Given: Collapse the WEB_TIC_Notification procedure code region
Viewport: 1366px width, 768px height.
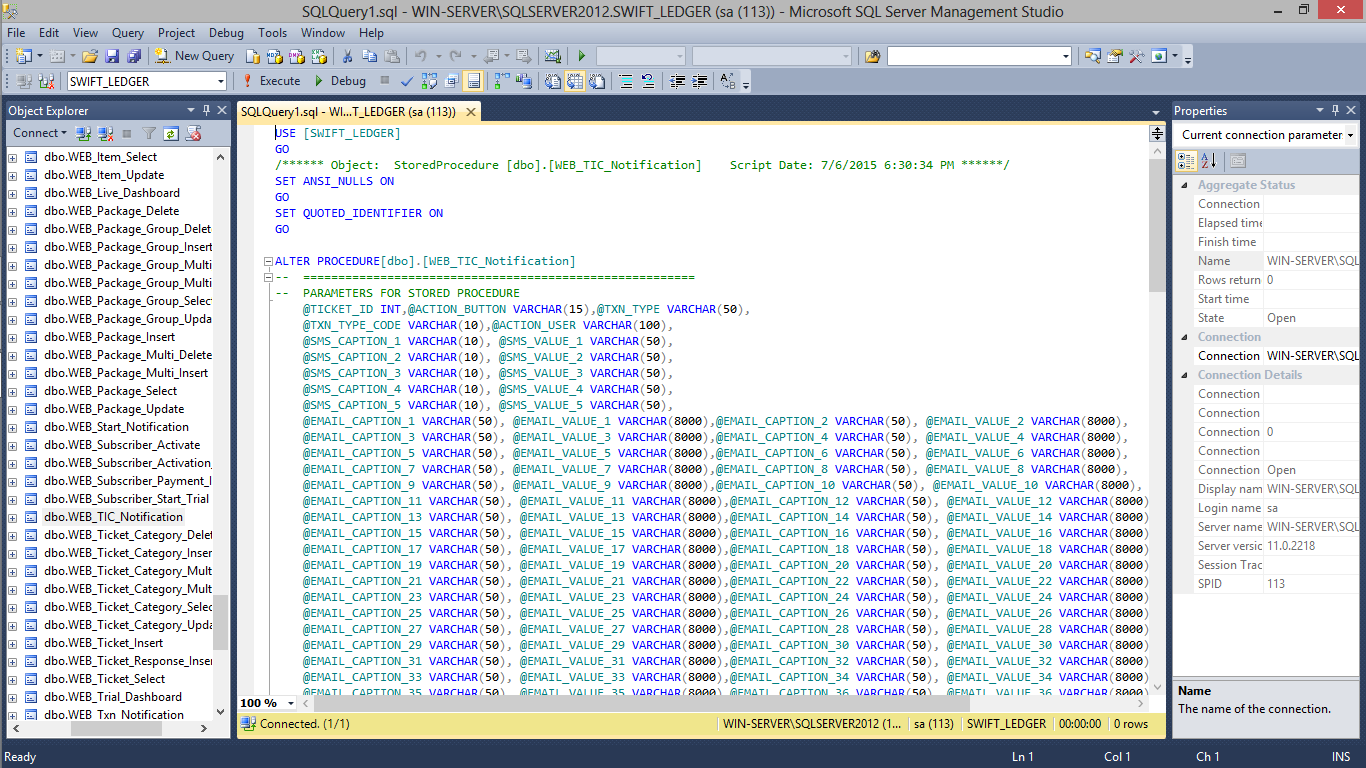Looking at the screenshot, I should [267, 260].
